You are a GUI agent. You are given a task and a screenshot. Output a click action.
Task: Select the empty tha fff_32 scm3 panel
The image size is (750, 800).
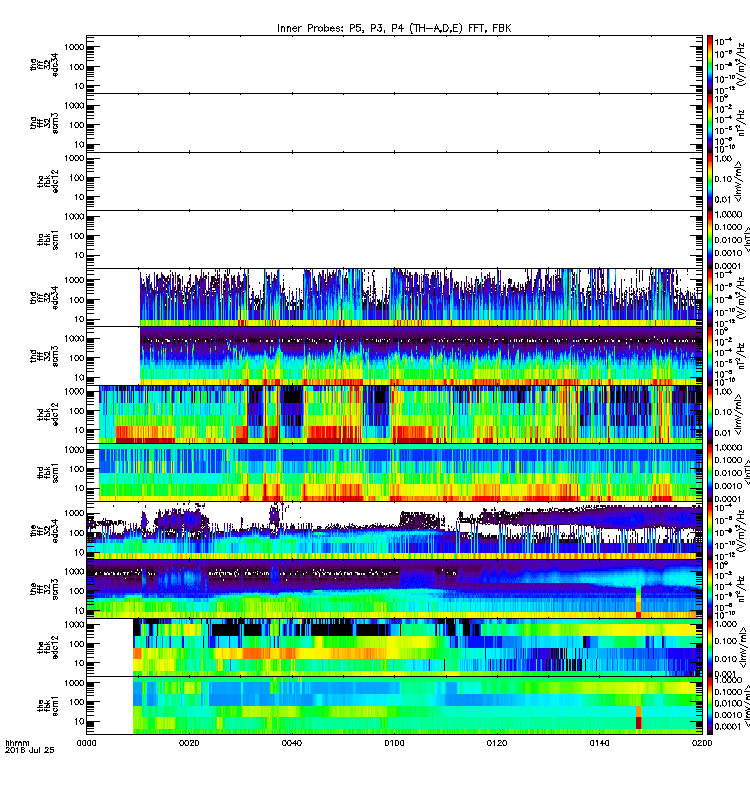pos(394,123)
